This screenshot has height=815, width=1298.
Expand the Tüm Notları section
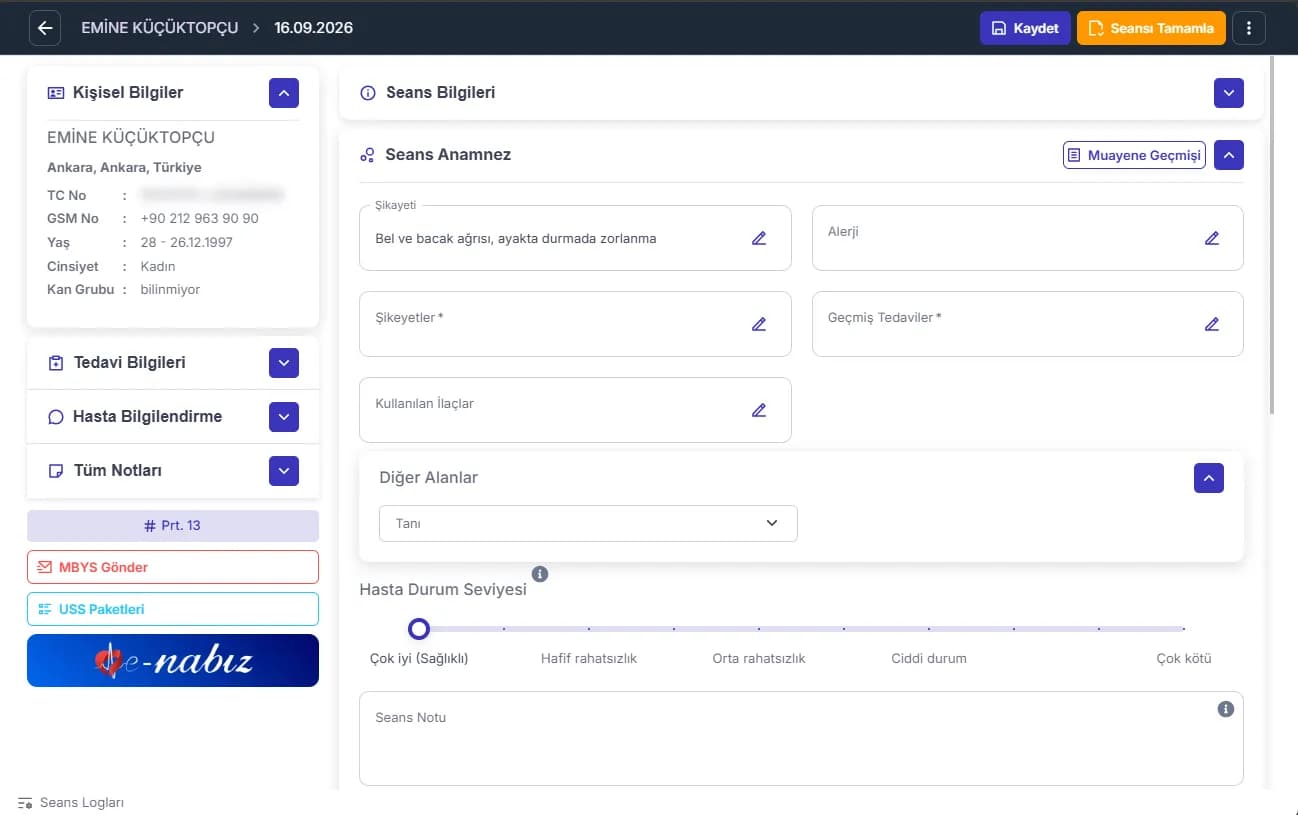tap(284, 471)
